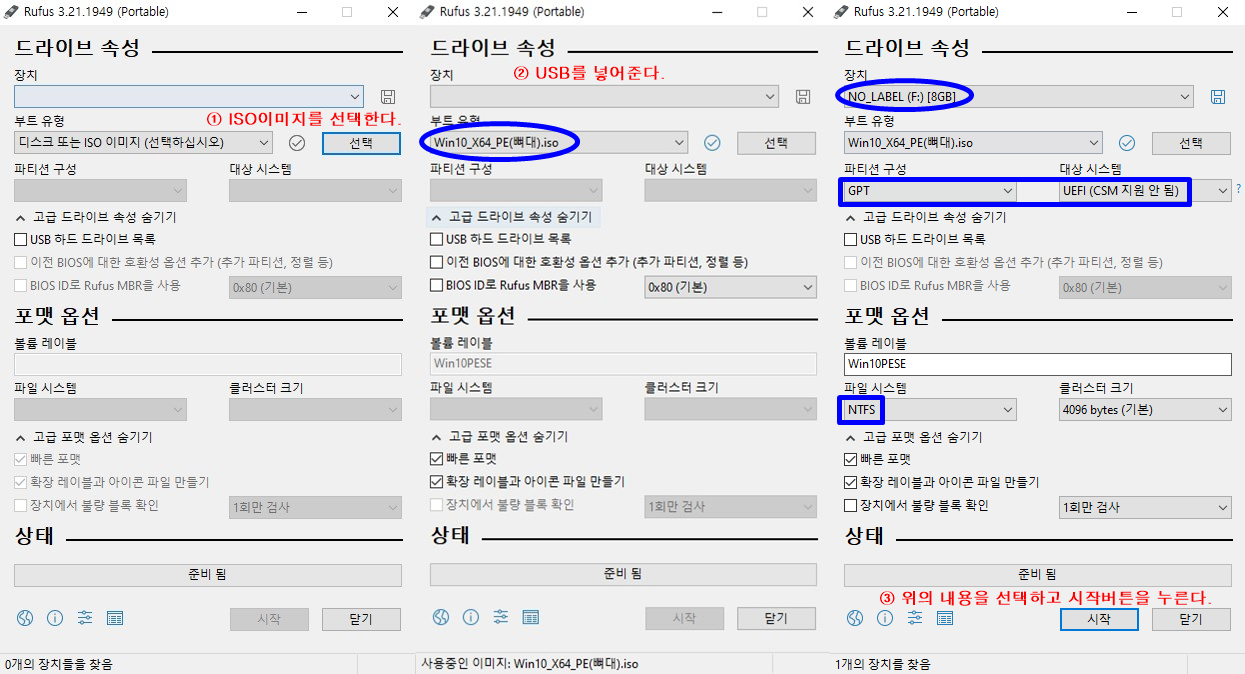This screenshot has height=674, width=1245.
Task: Click the 닫기 button in right Rufus window
Action: pyautogui.click(x=1191, y=619)
